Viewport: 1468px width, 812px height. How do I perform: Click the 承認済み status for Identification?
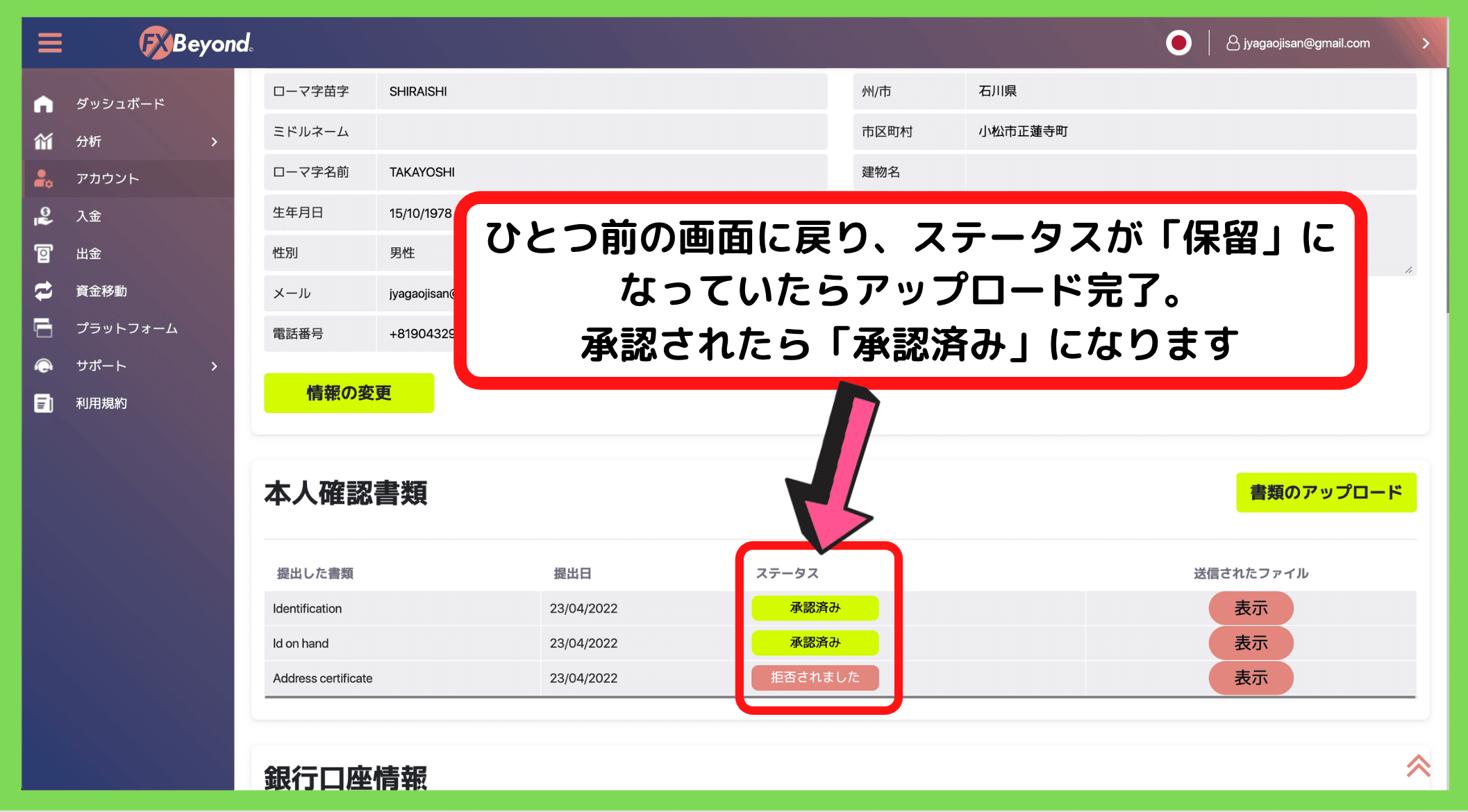point(815,608)
